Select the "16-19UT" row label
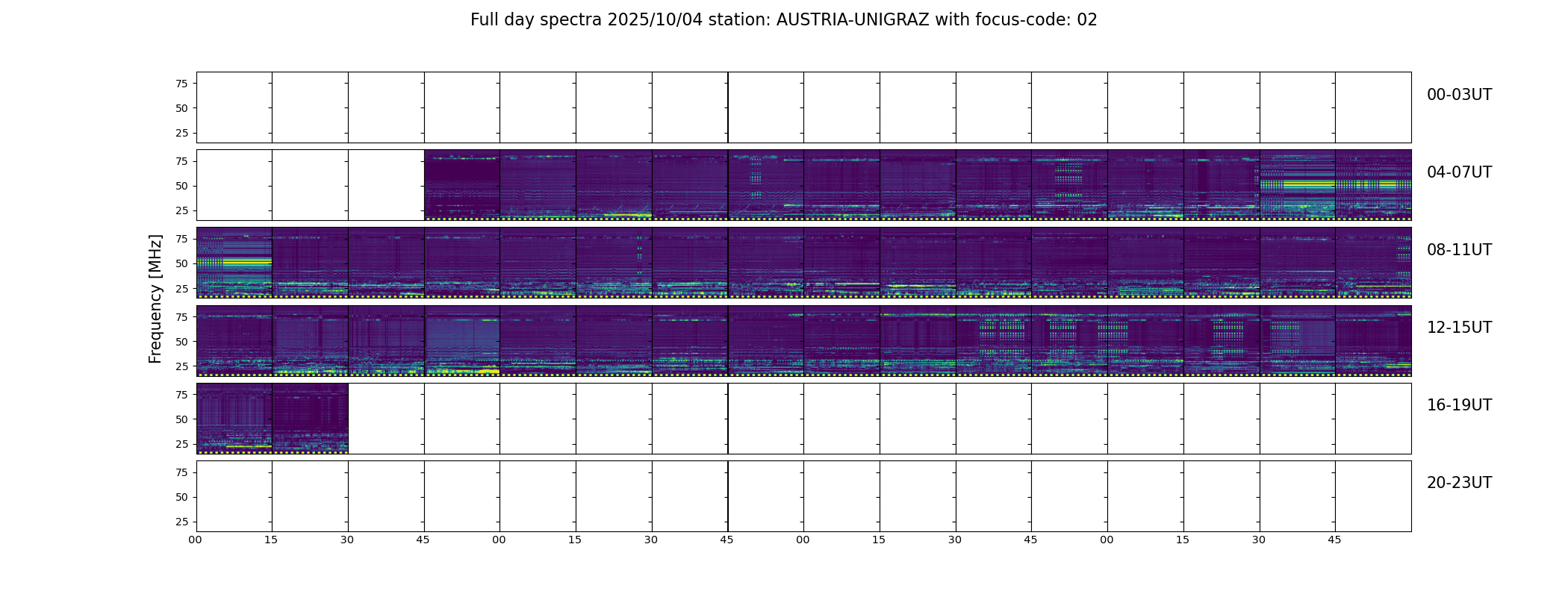 pos(1459,405)
